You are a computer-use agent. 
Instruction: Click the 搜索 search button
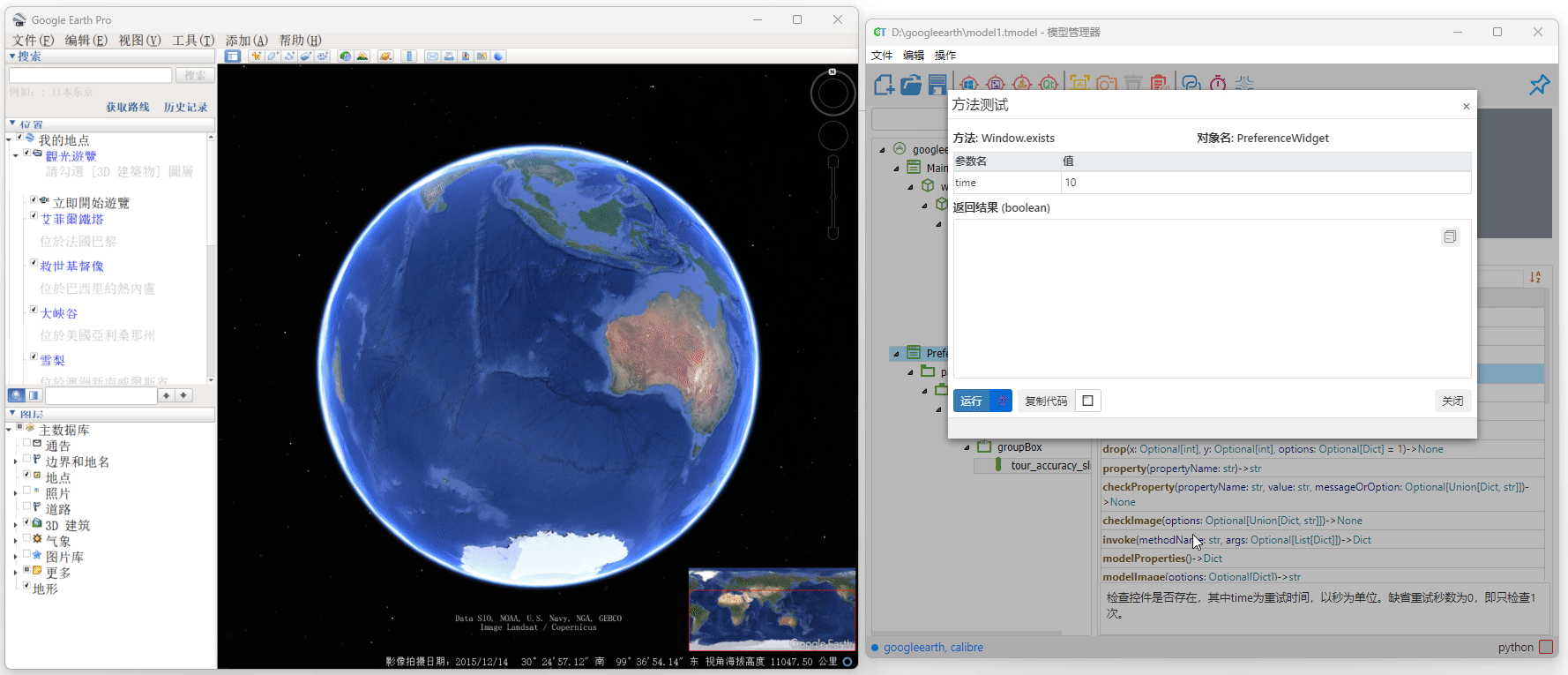pos(195,76)
